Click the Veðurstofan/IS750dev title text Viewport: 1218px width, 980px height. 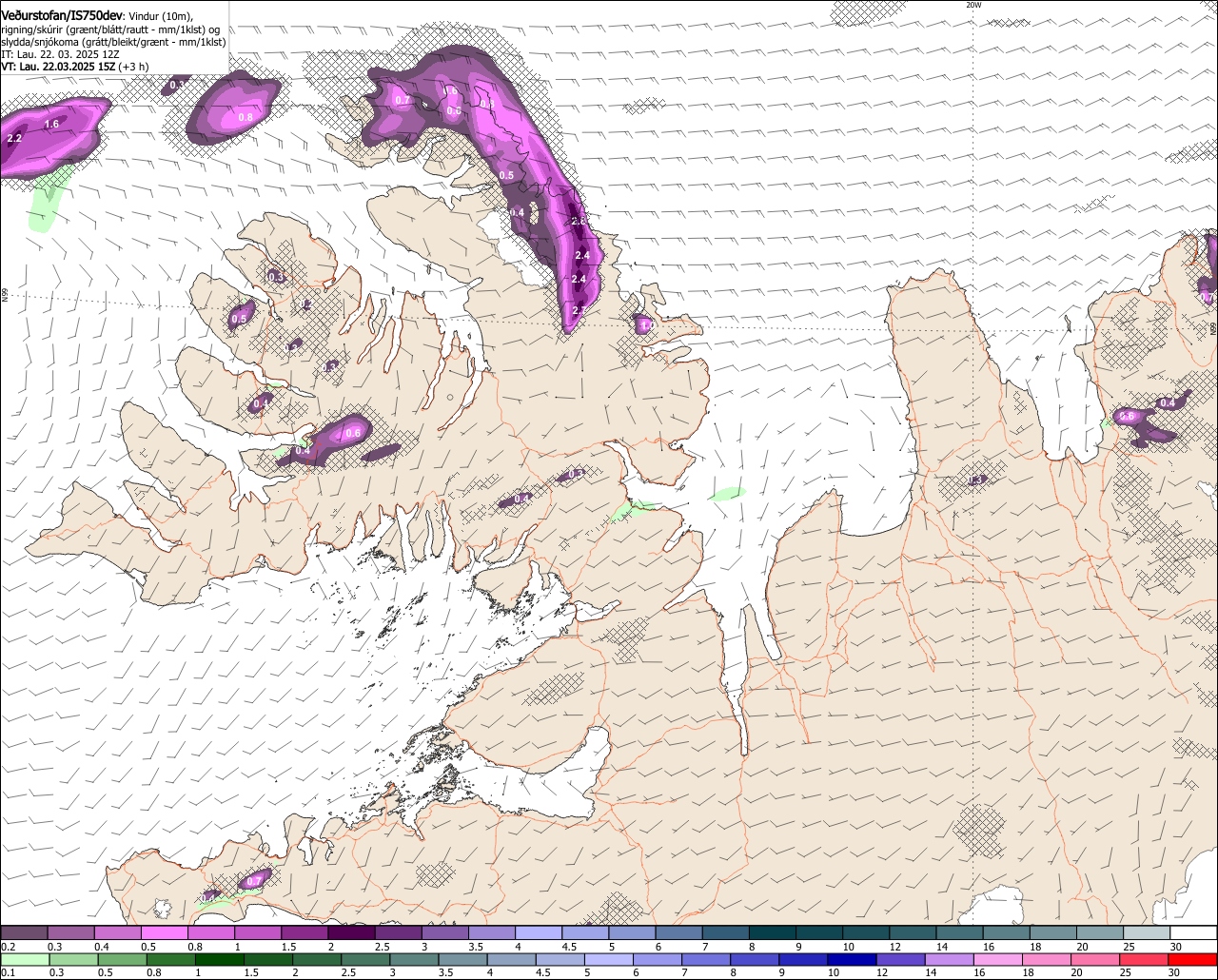(x=63, y=15)
